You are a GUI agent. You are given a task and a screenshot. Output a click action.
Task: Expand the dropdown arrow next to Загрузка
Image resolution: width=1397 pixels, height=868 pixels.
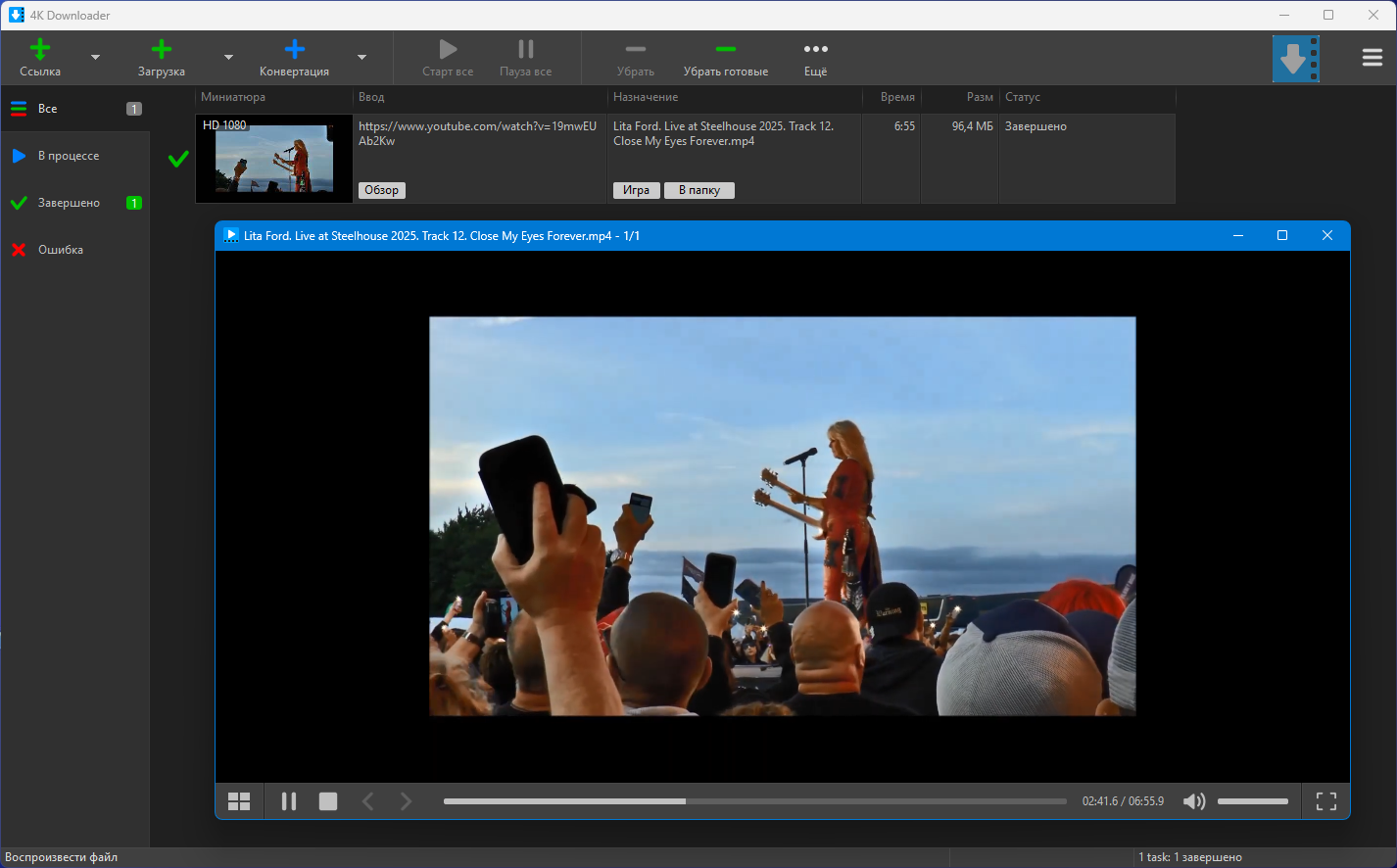pos(228,58)
